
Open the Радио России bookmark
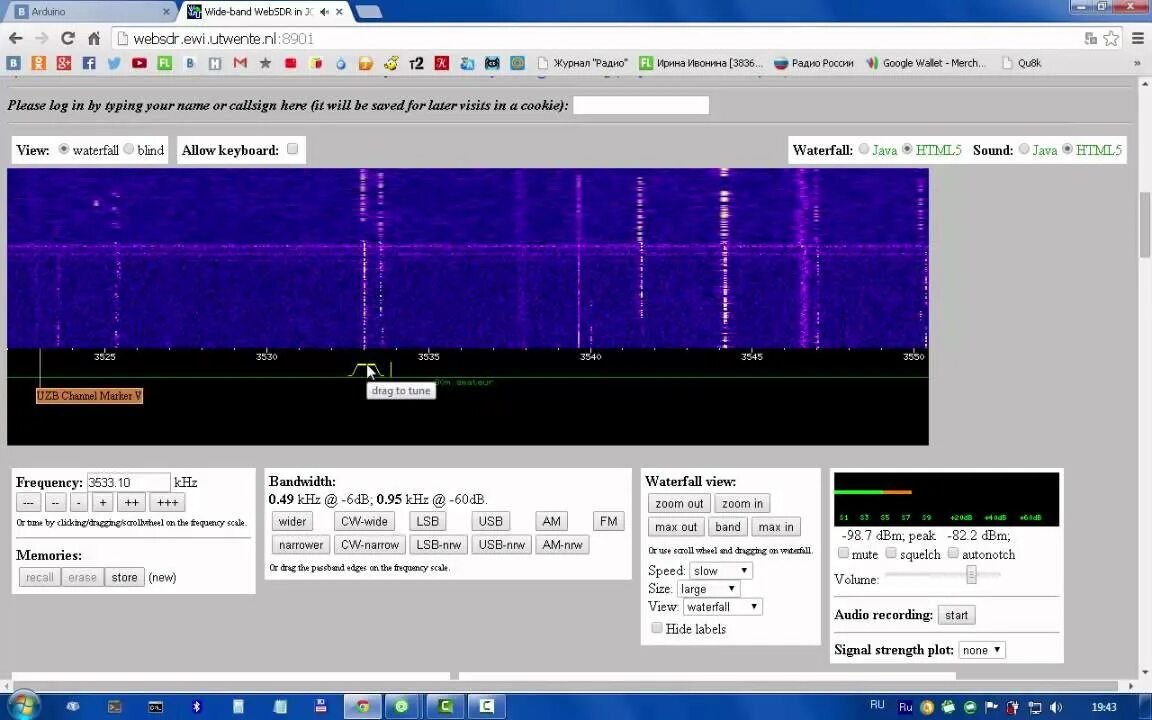(x=814, y=63)
